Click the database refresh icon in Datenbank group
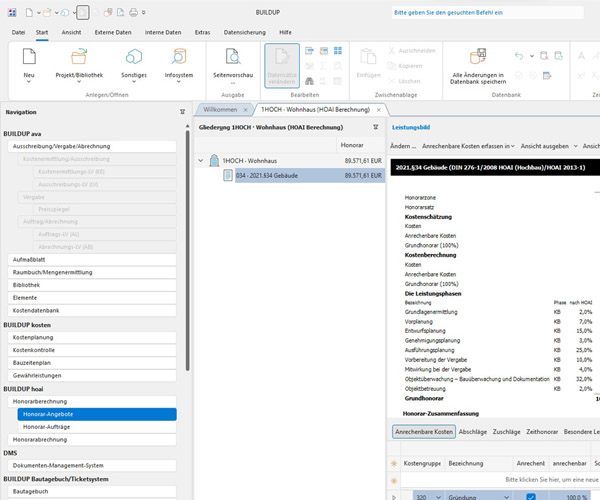 coord(559,56)
